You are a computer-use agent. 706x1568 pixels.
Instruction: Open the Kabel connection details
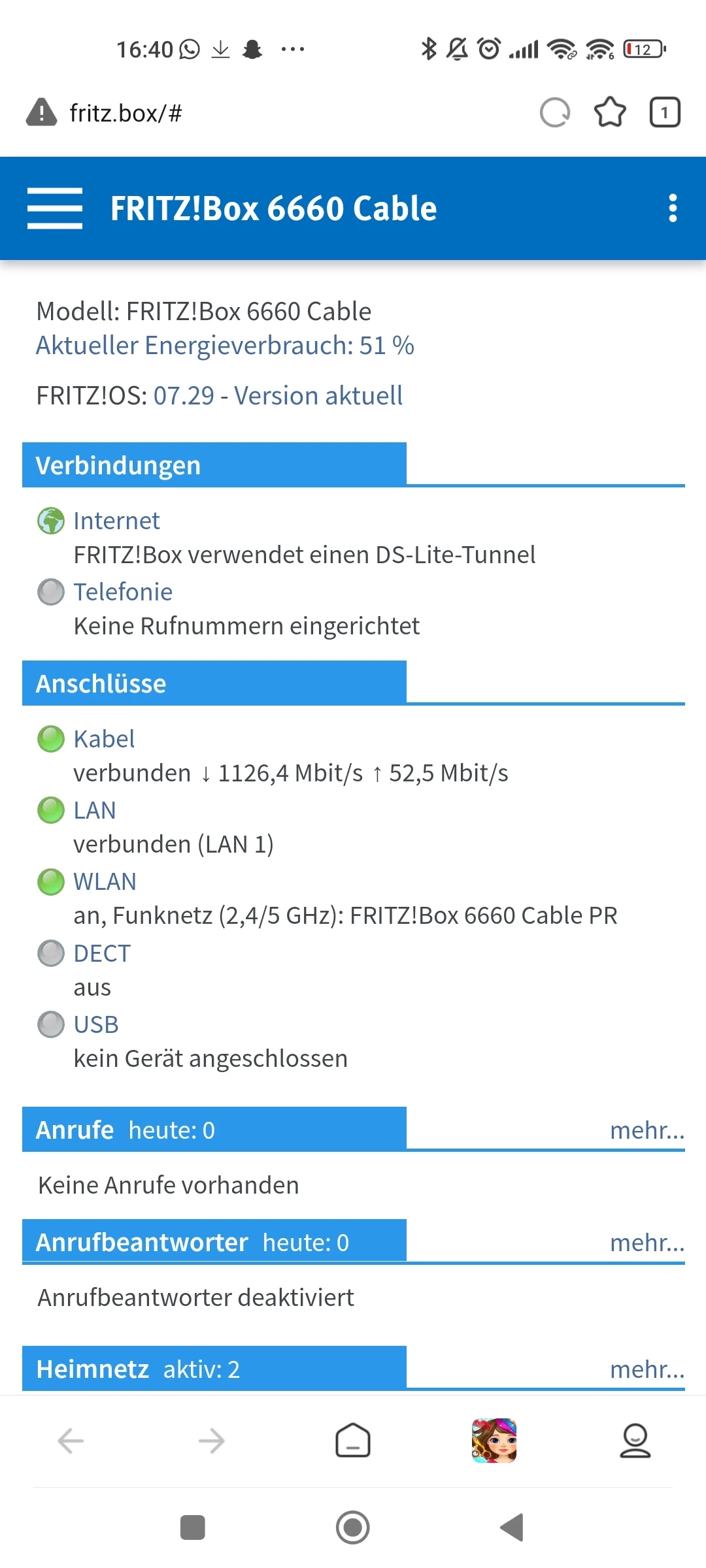pos(104,739)
